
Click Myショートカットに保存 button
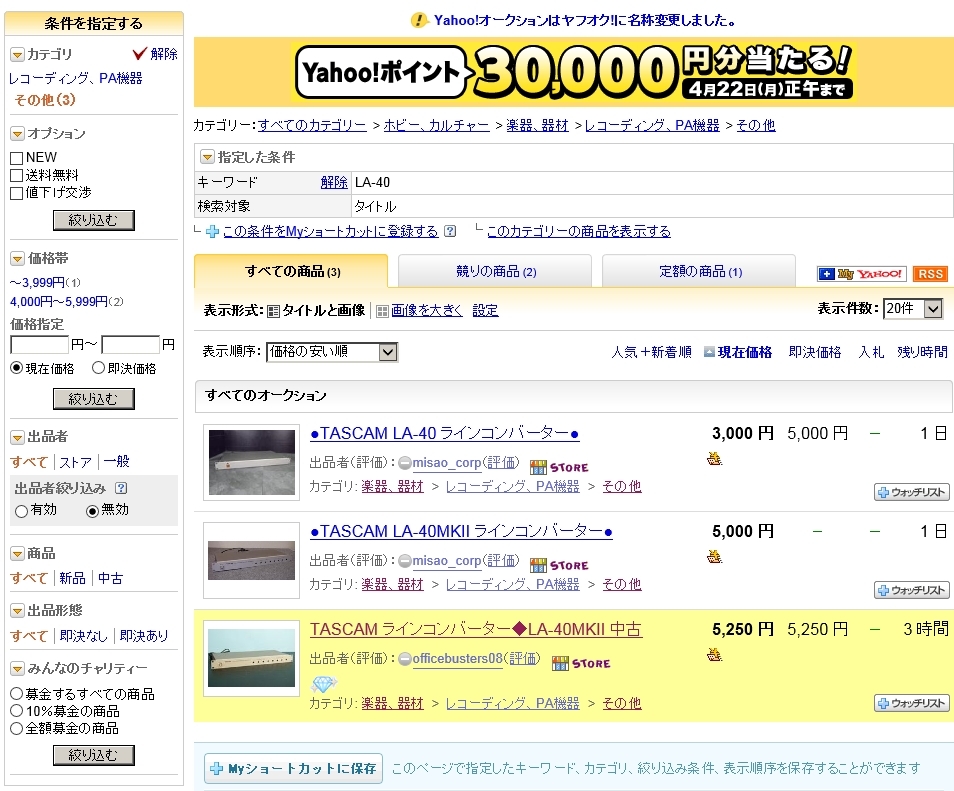click(293, 768)
